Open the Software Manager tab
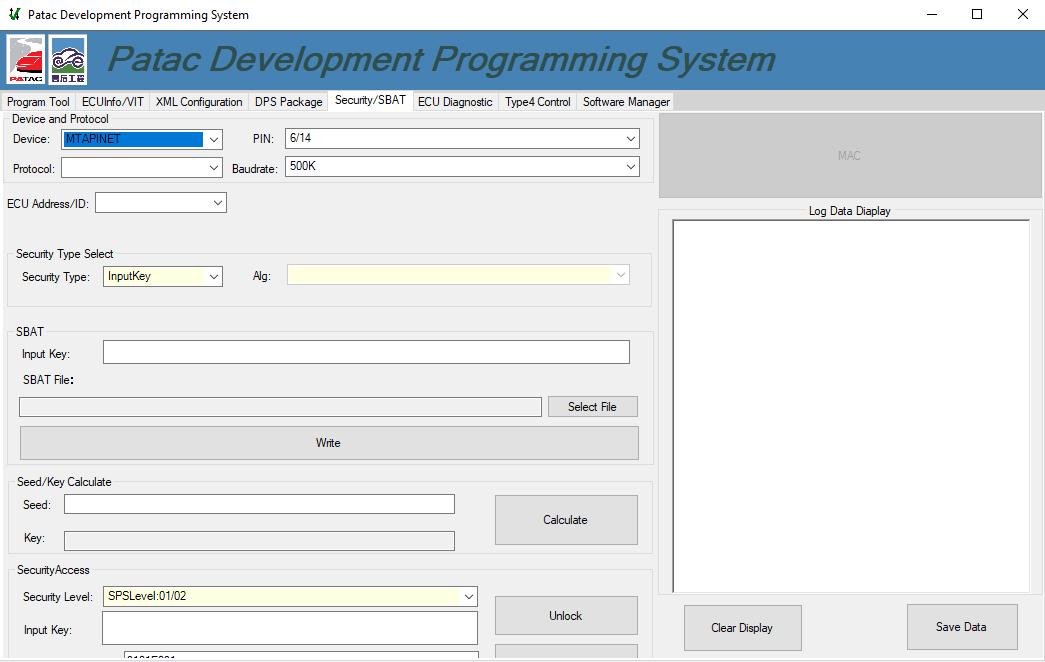 [625, 100]
